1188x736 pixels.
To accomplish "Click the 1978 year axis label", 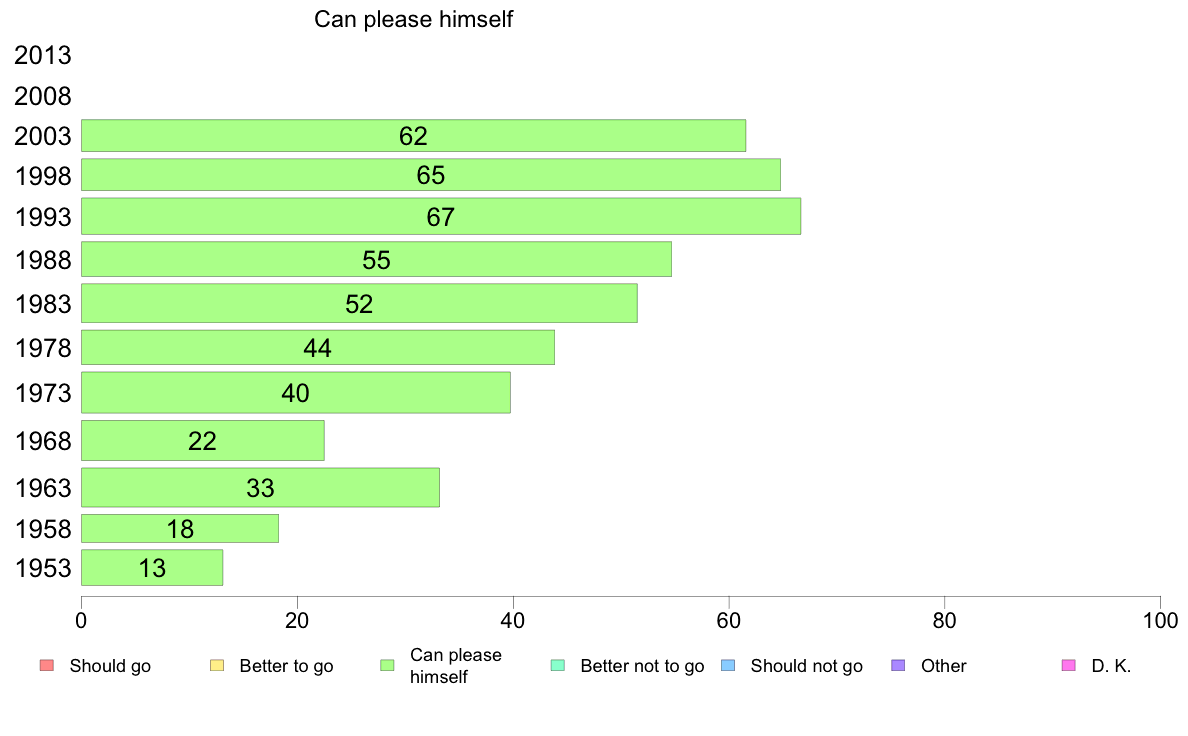I will coord(43,348).
